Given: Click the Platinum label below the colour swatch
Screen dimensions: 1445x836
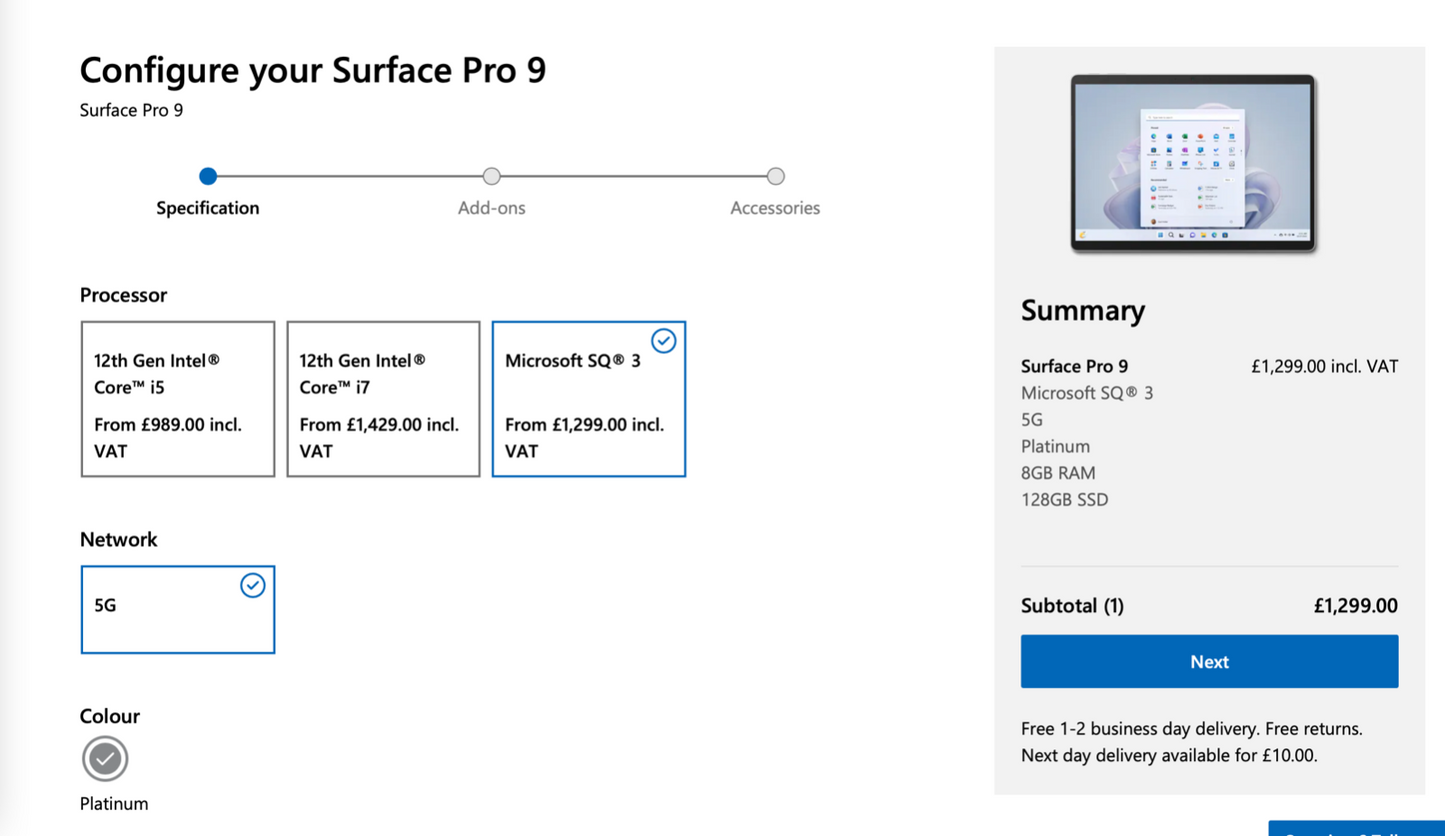Looking at the screenshot, I should point(113,803).
